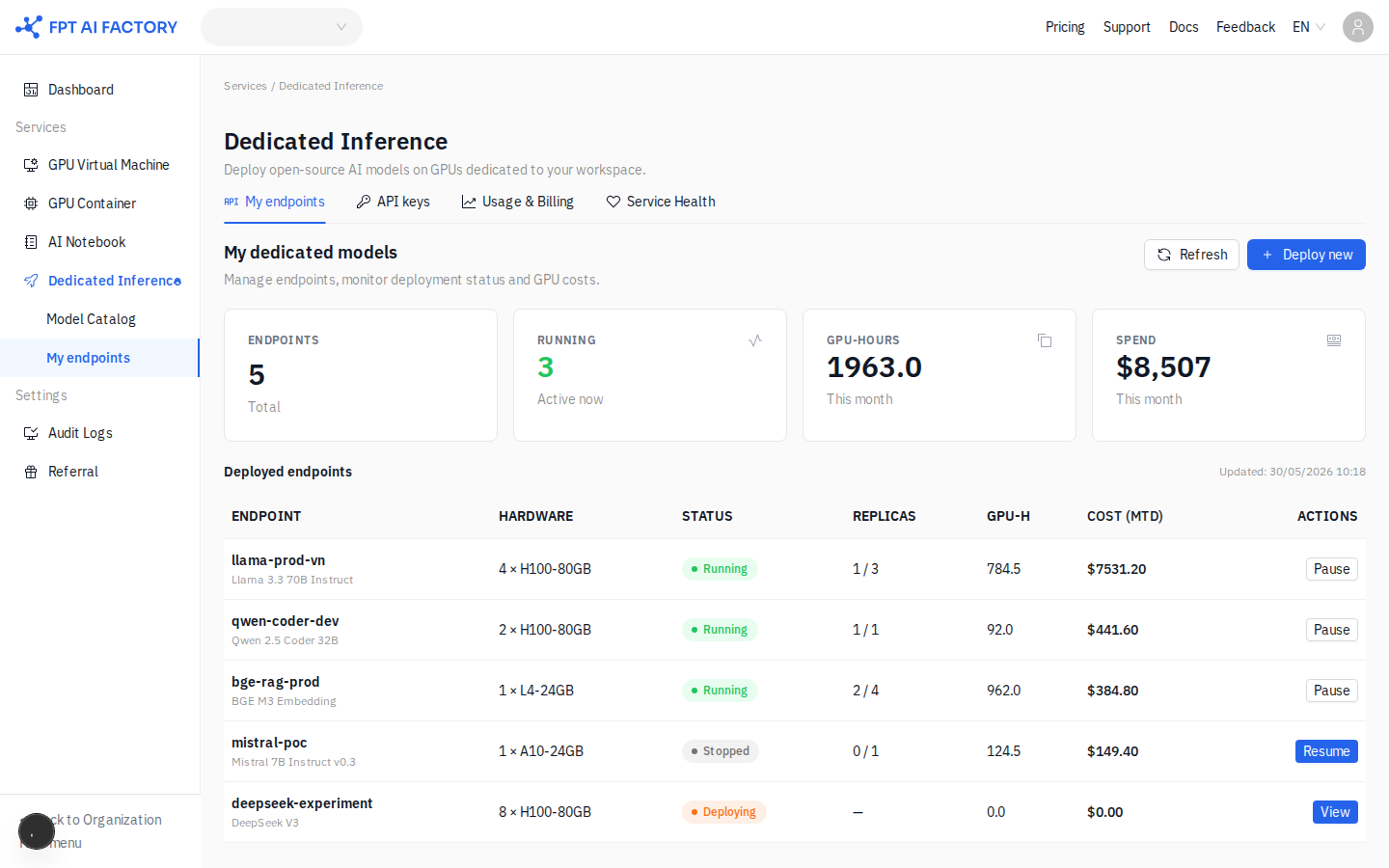Open Audit Logs settings
Viewport: 1389px width, 868px height.
click(x=100, y=433)
